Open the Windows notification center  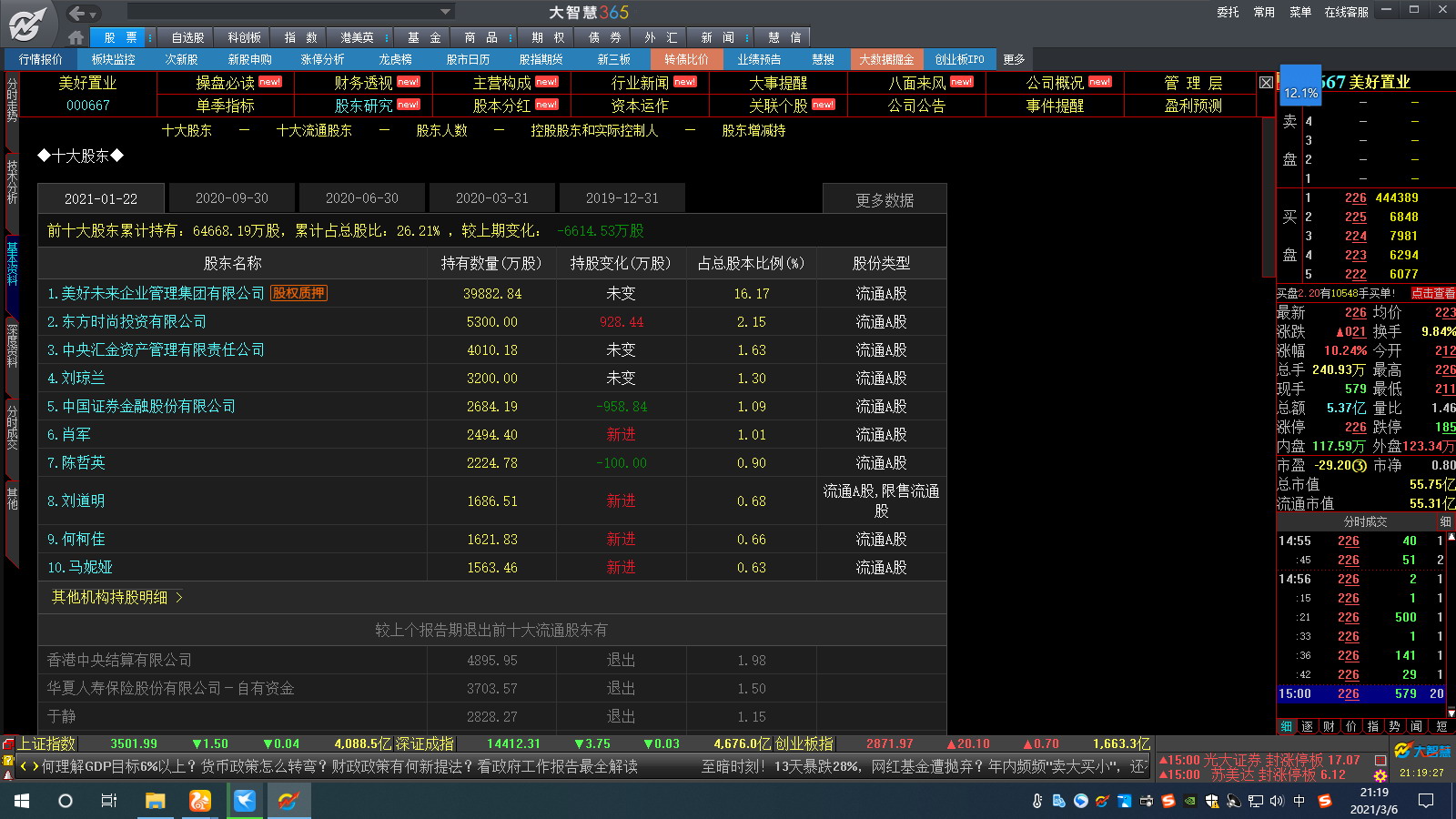(1426, 801)
